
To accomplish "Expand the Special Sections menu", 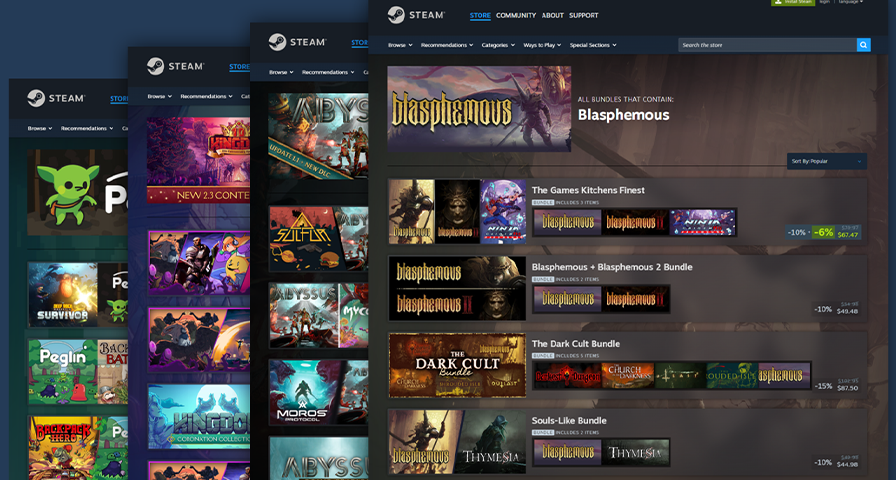I will pos(593,45).
